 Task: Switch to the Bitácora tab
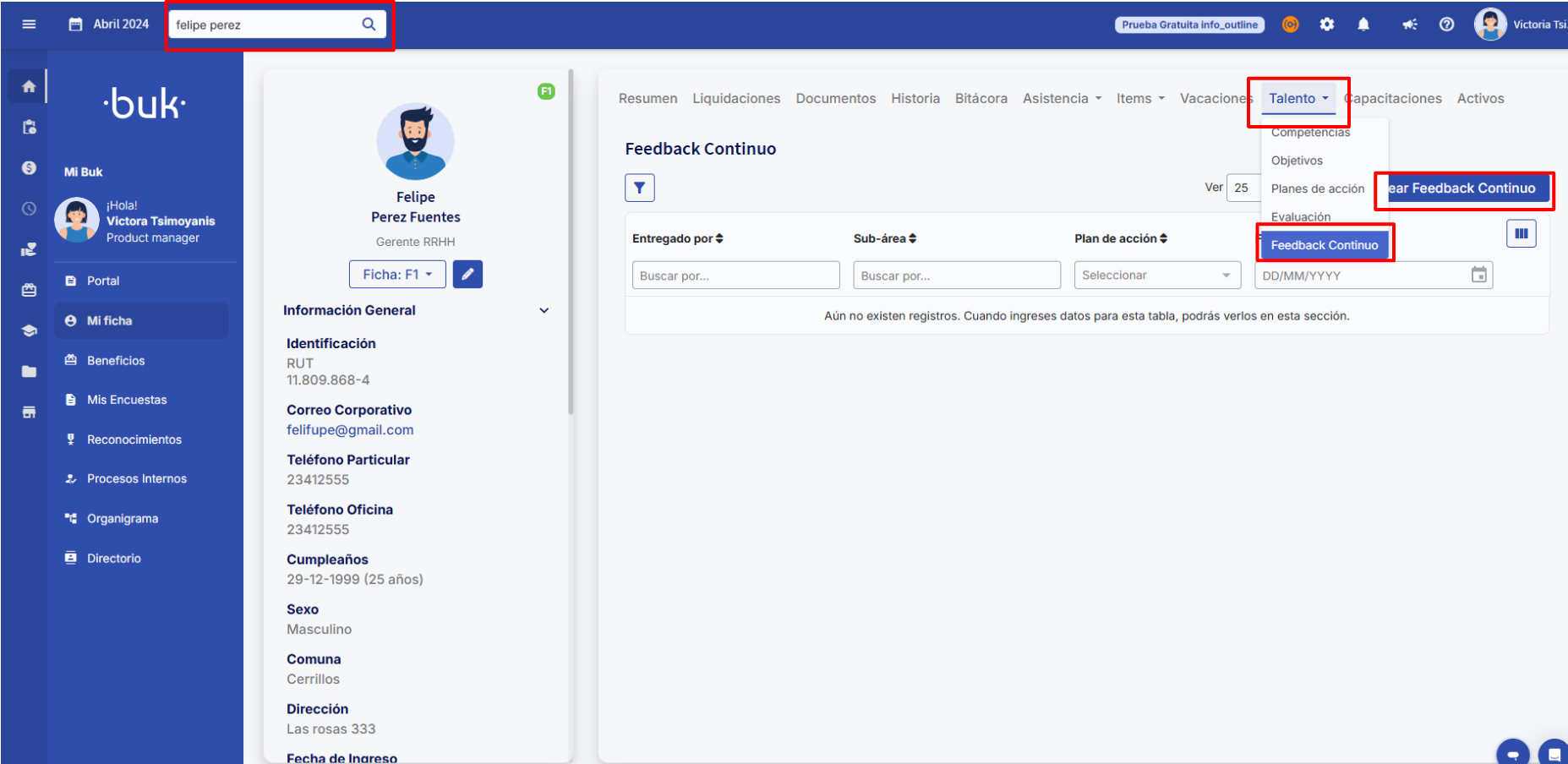(981, 98)
